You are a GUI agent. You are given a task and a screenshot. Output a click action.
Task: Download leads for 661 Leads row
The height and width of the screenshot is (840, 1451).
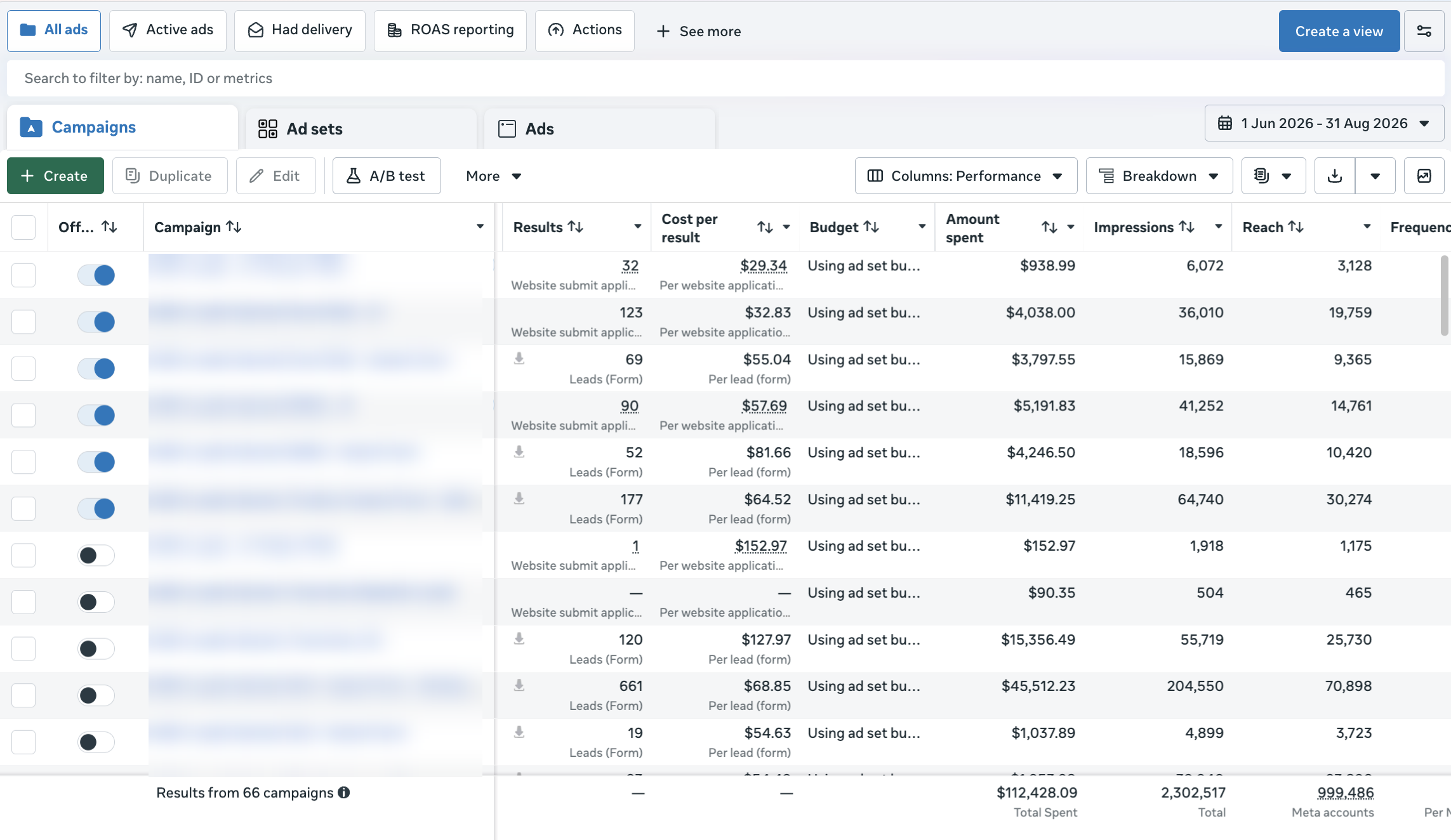[519, 685]
